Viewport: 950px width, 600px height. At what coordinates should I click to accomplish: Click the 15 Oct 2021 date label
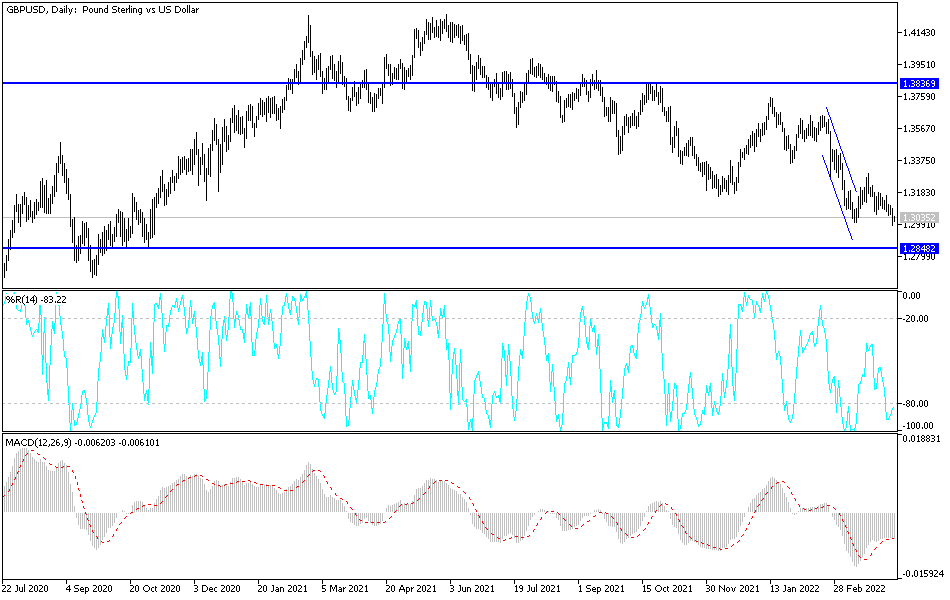pyautogui.click(x=667, y=588)
